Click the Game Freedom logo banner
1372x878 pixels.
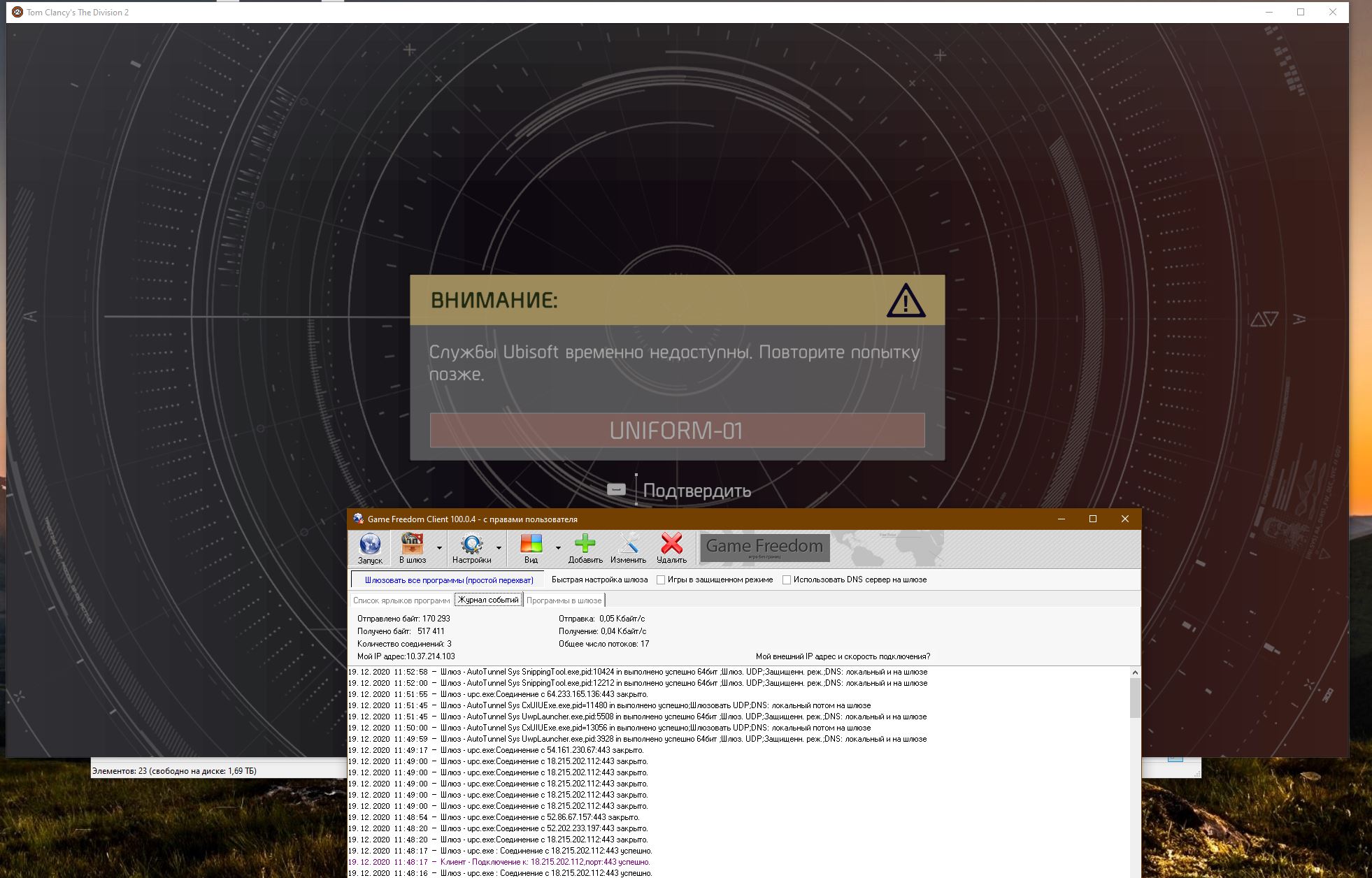[x=765, y=547]
